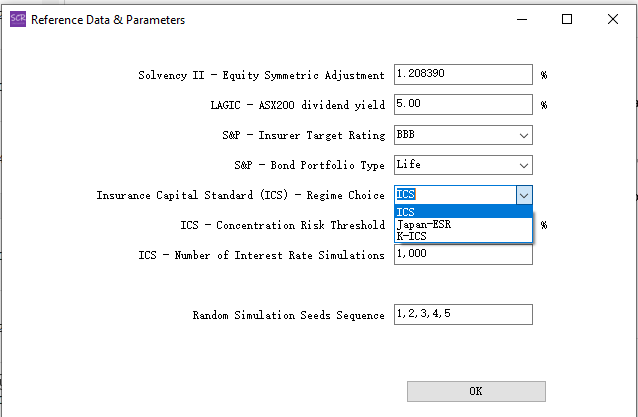Choose Japan-ESR from the regime list
The width and height of the screenshot is (638, 417).
coord(463,224)
